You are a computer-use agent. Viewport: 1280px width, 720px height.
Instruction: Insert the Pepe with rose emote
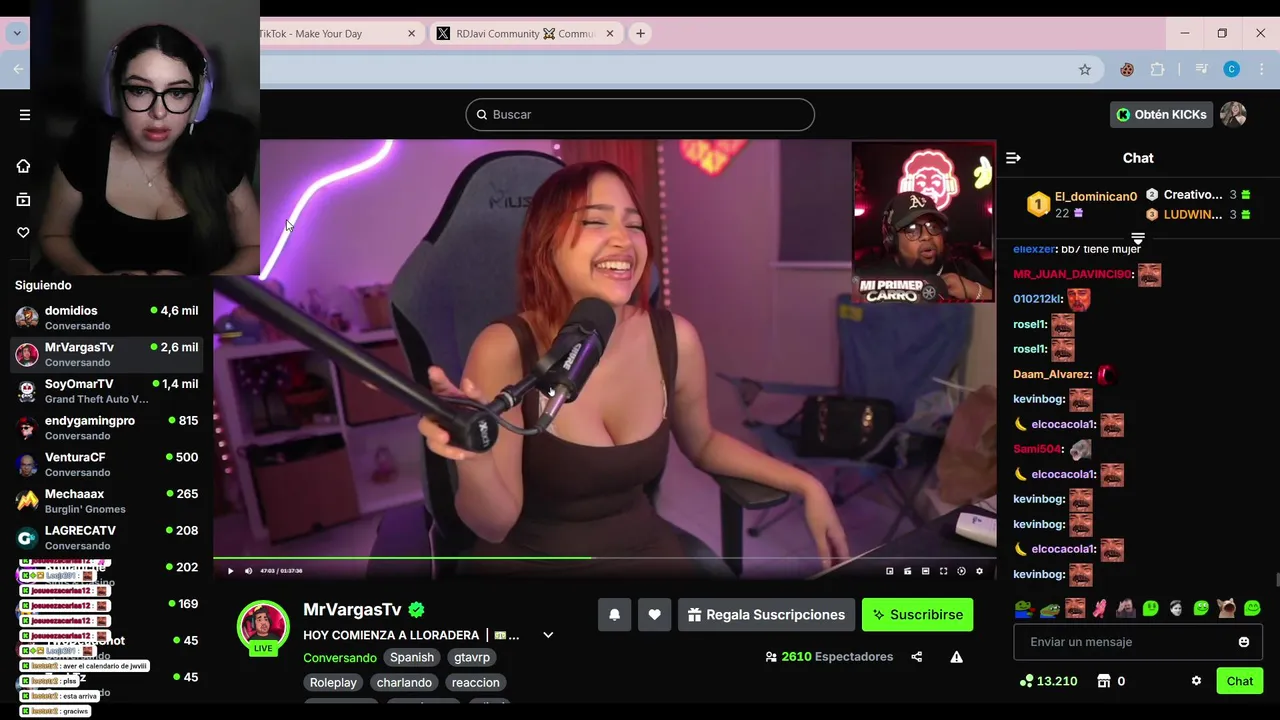pyautogui.click(x=1024, y=608)
